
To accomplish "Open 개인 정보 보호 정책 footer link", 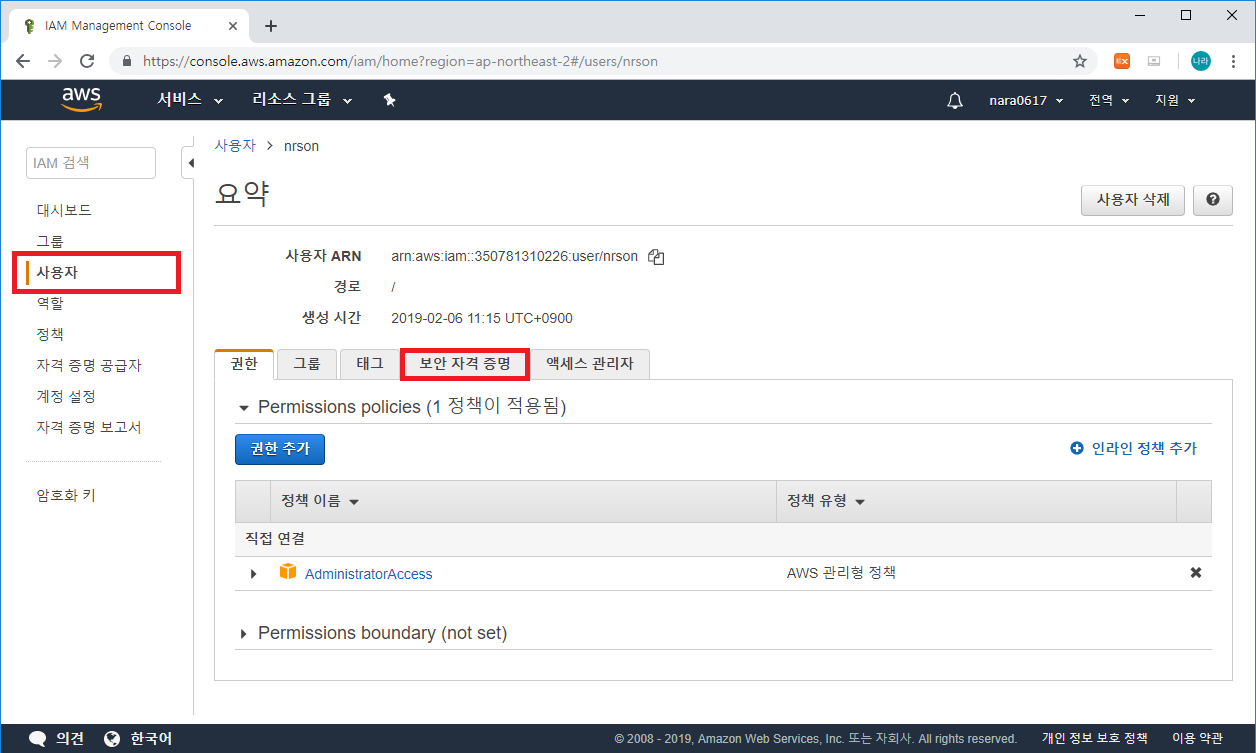I will (x=1094, y=739).
